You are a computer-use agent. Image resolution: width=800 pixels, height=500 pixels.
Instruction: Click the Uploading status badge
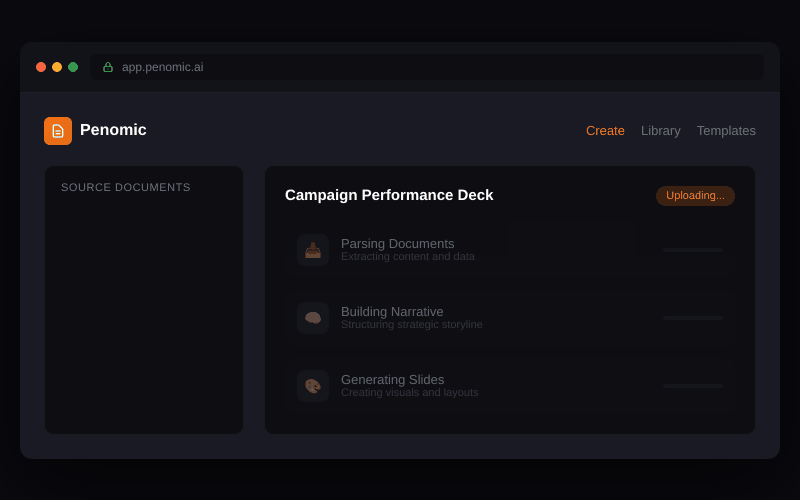pyautogui.click(x=695, y=196)
